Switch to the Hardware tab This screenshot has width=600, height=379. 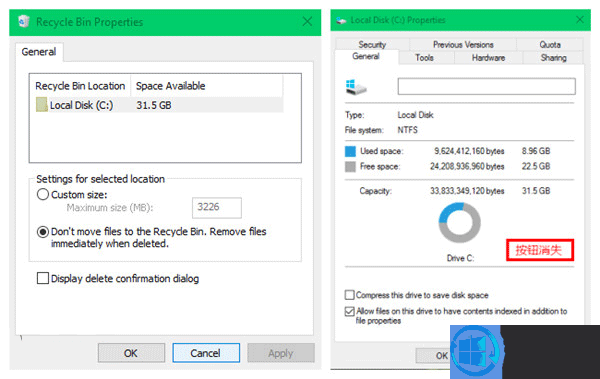pos(488,58)
